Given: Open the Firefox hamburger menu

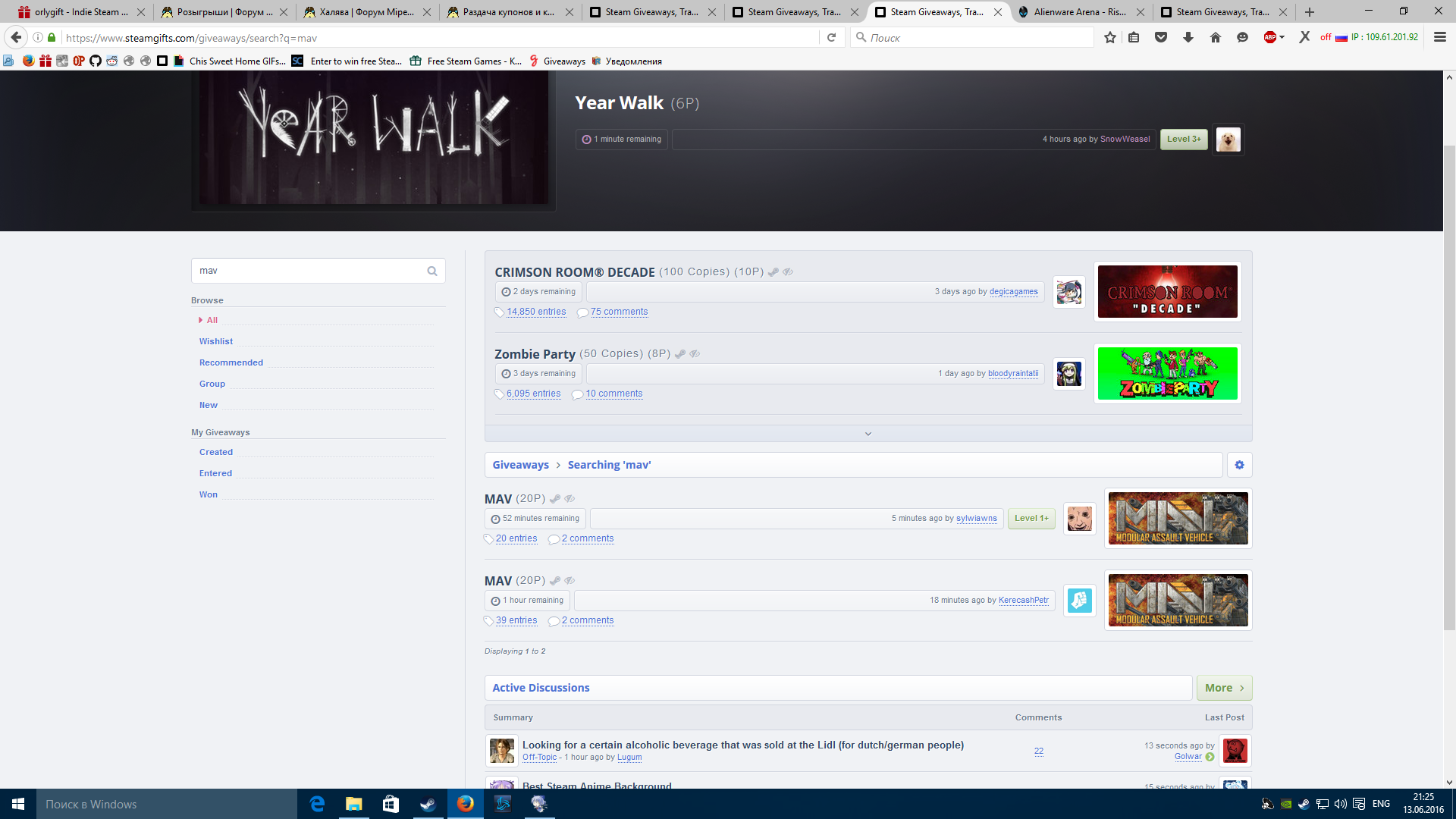Looking at the screenshot, I should 1440,37.
